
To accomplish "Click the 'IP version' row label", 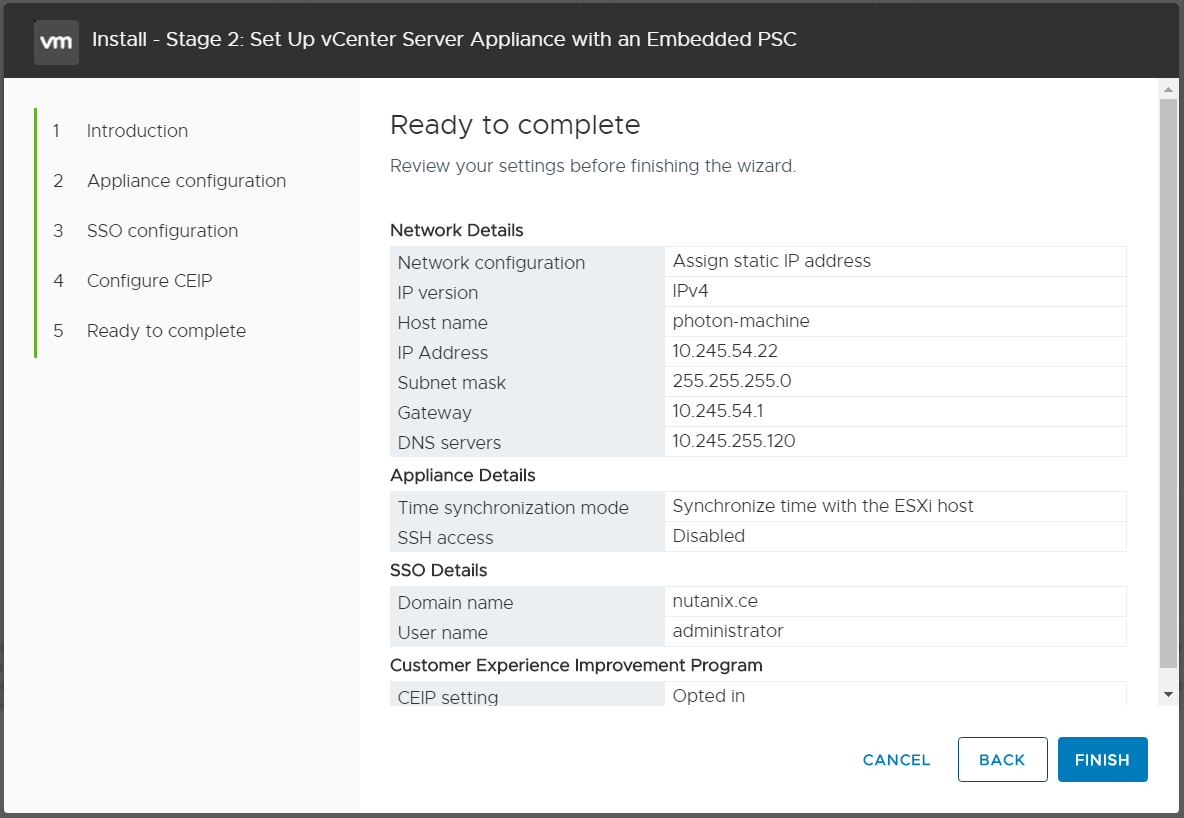I will pos(438,293).
